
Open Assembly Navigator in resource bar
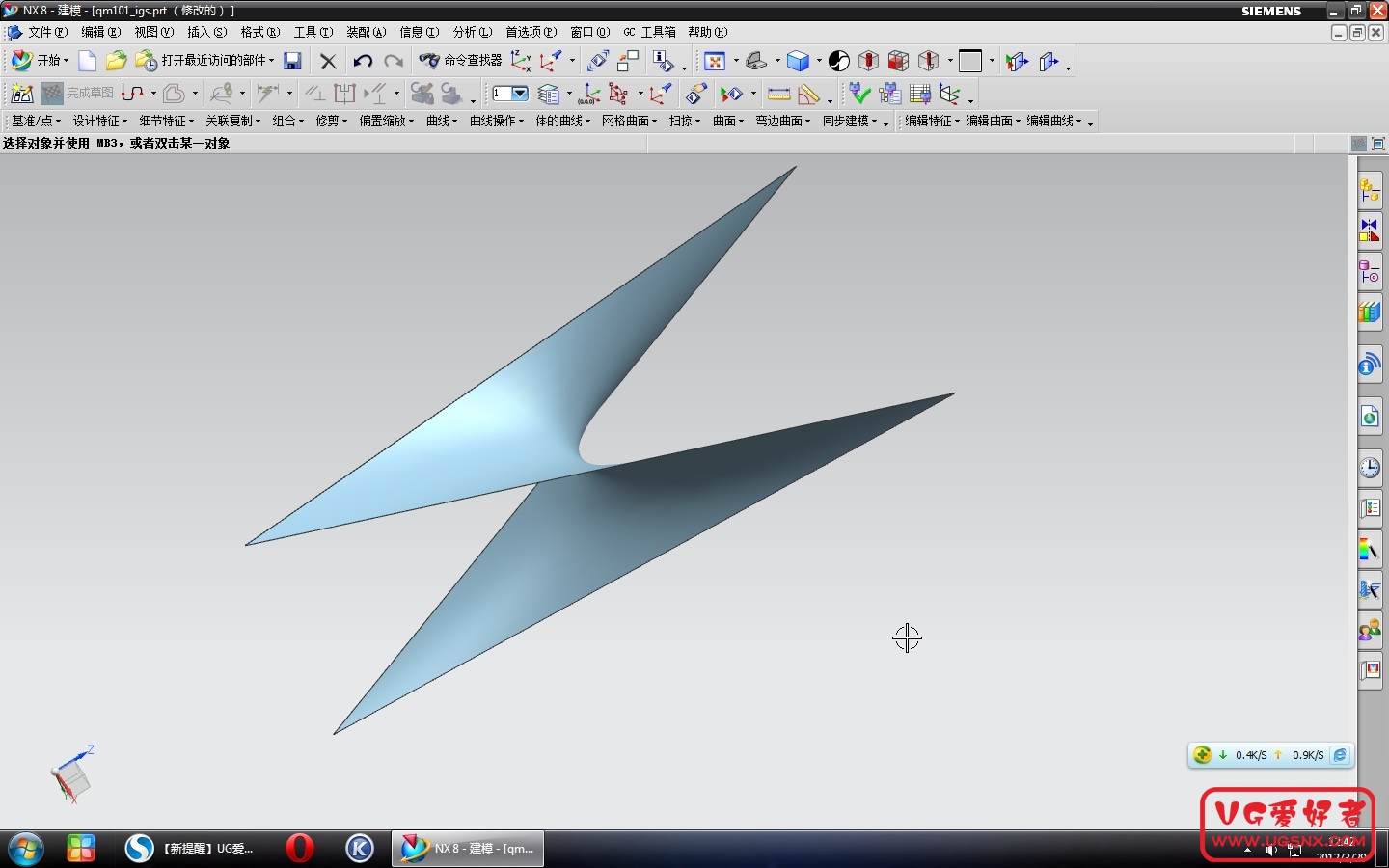pos(1370,191)
